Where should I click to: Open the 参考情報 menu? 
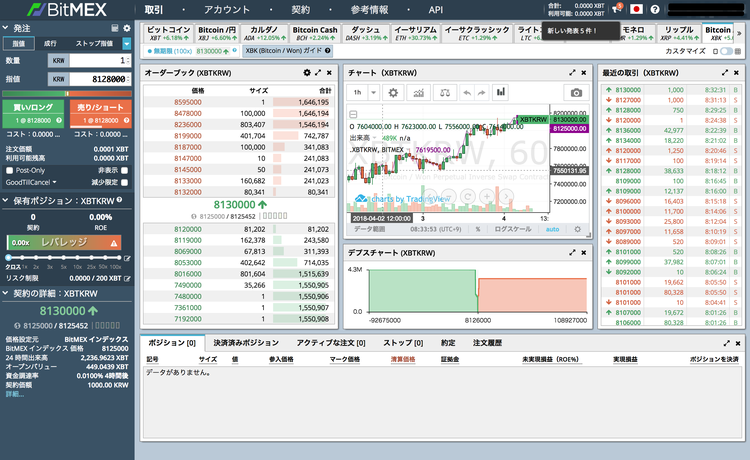[369, 10]
